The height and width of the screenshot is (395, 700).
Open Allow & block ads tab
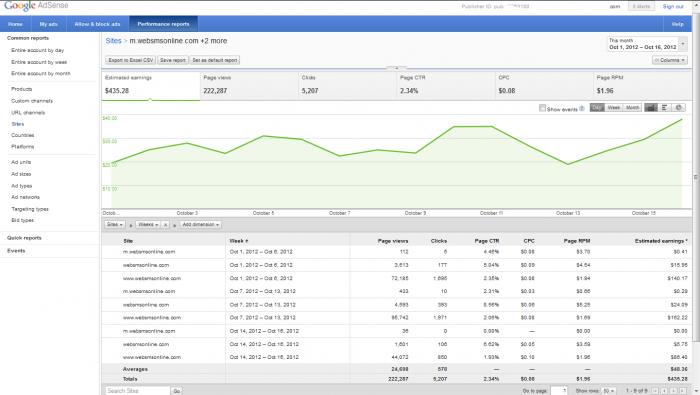click(x=97, y=24)
